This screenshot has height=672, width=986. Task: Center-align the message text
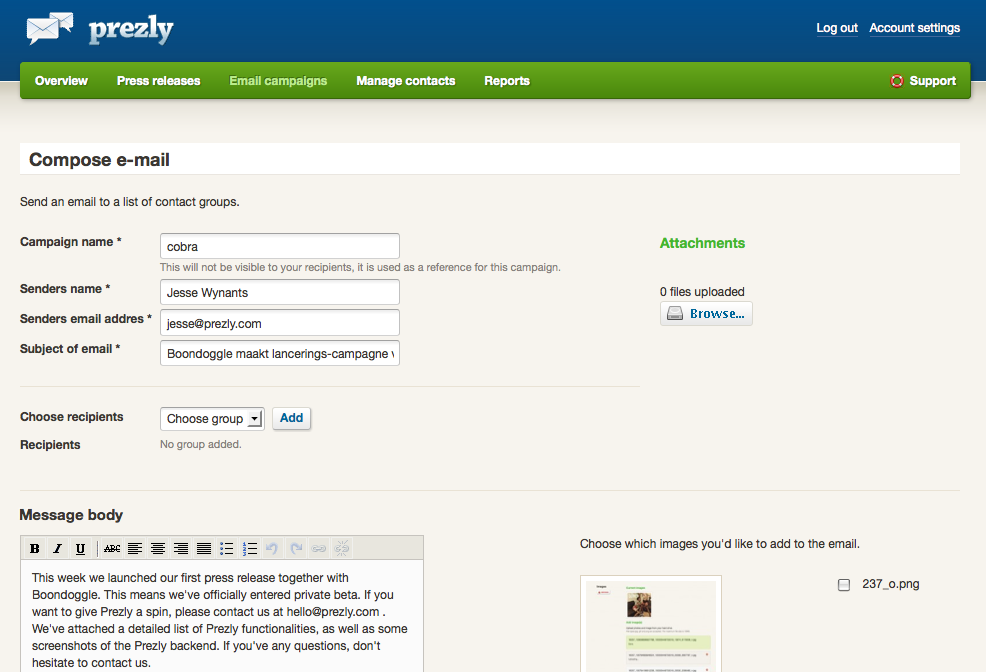point(158,548)
